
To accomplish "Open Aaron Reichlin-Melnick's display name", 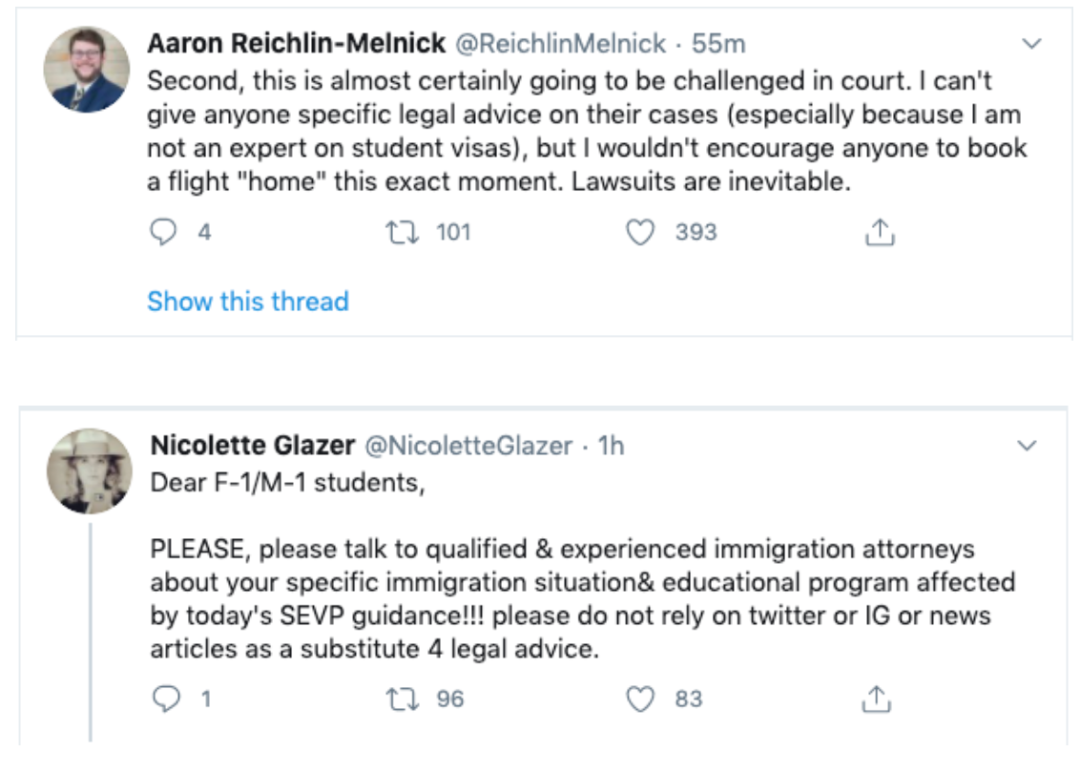I will coord(296,43).
